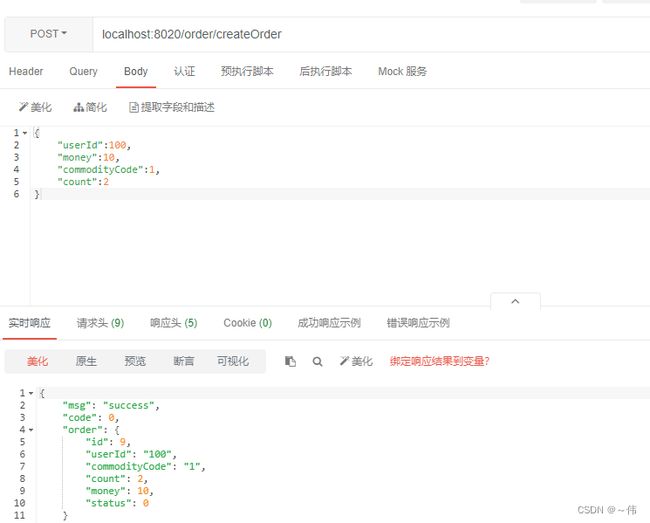Switch to the Header tab
Image resolution: width=650 pixels, height=523 pixels.
[x=26, y=71]
